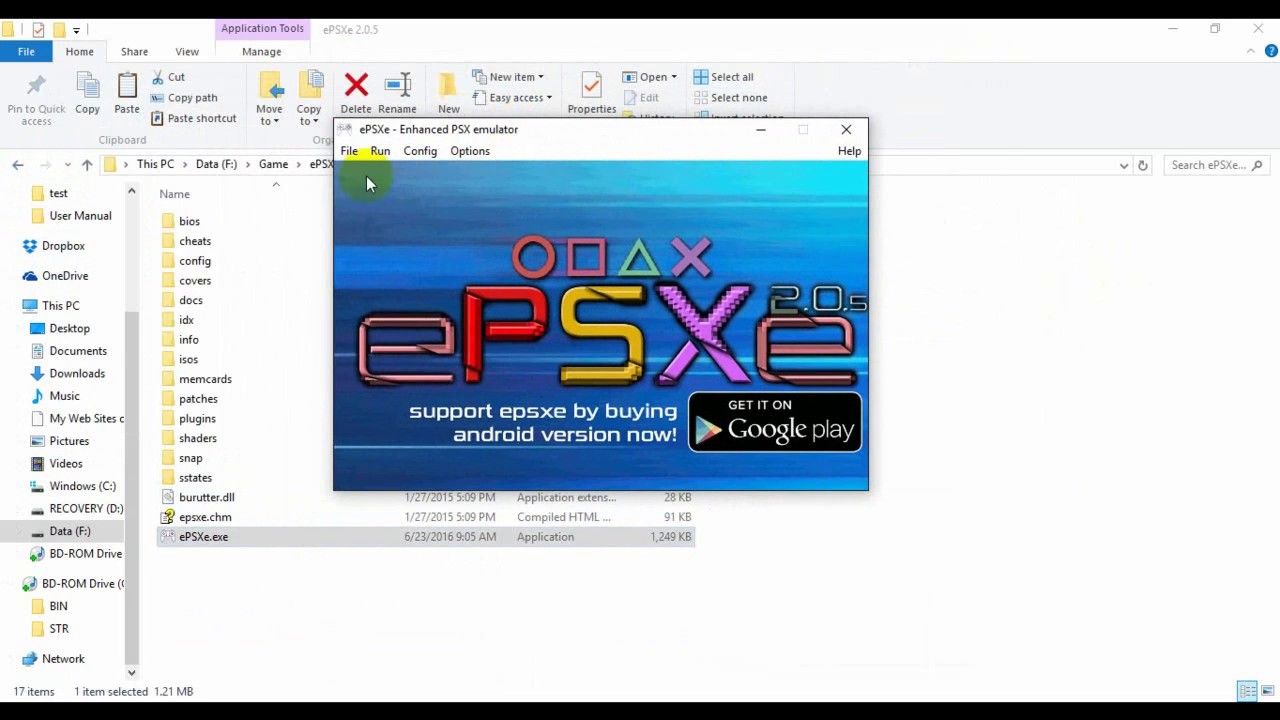Select the isos folder

pyautogui.click(x=188, y=360)
